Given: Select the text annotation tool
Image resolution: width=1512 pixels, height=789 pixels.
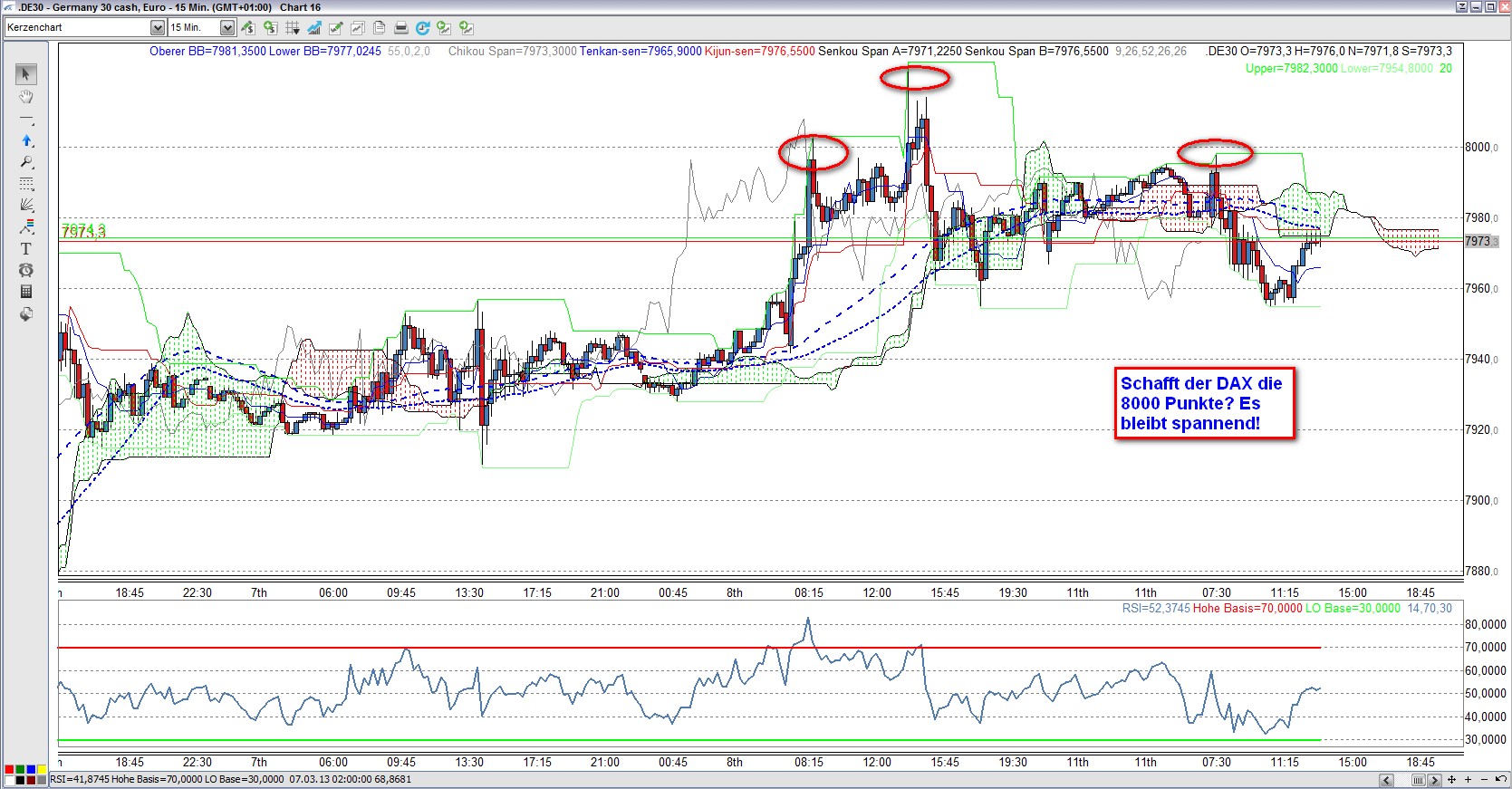Looking at the screenshot, I should coord(25,248).
